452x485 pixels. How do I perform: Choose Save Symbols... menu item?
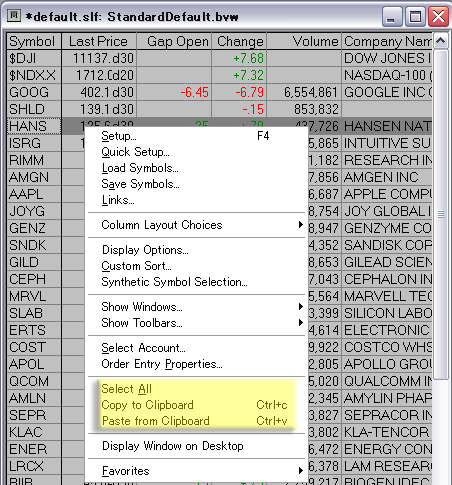coord(196,184)
